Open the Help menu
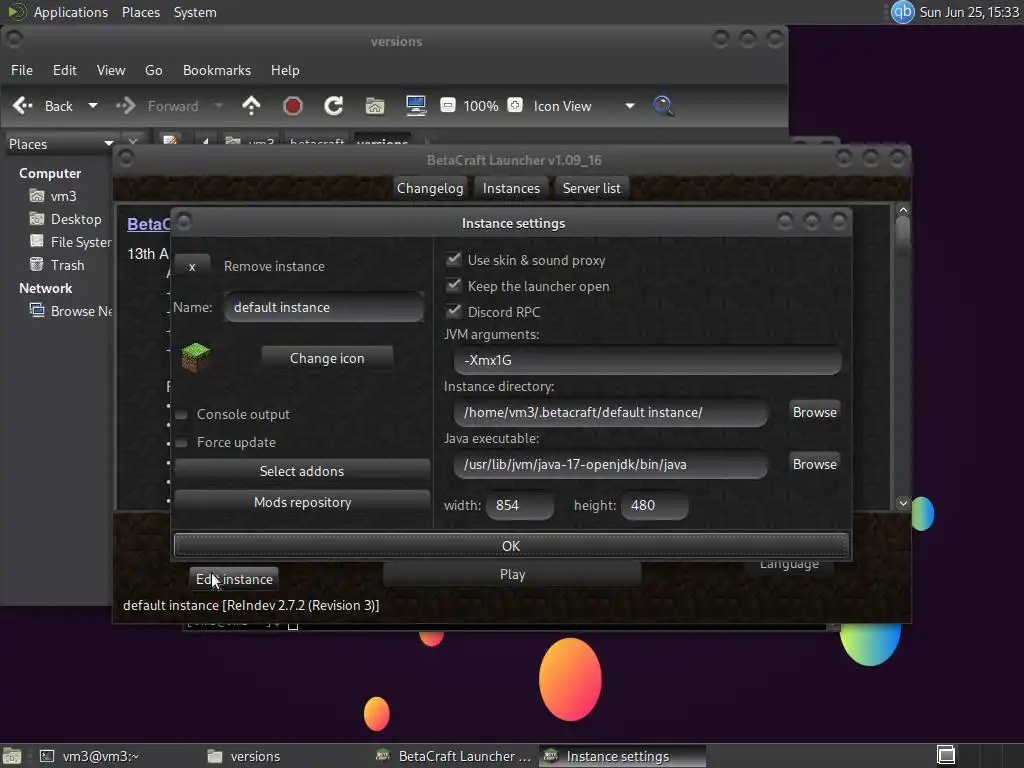Viewport: 1024px width, 768px height. click(x=285, y=70)
